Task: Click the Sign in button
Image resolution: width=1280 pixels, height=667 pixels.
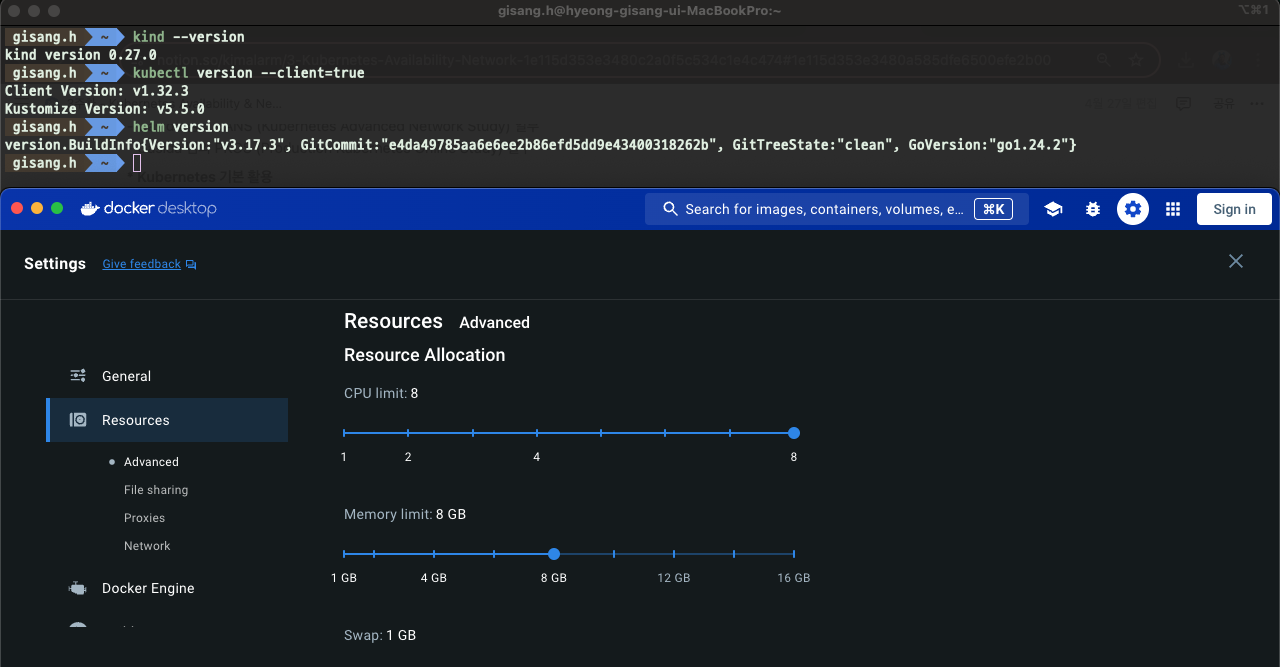Action: coord(1234,209)
